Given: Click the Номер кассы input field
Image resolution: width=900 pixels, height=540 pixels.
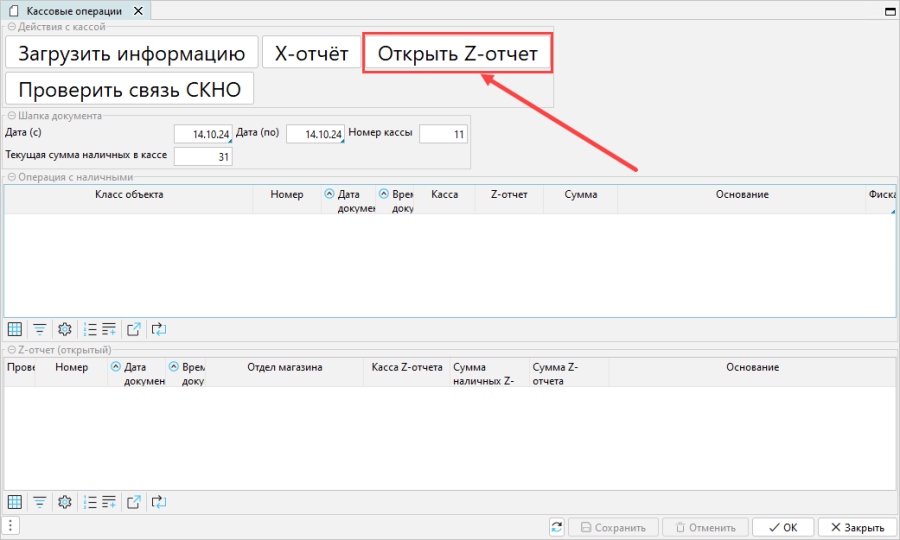Looking at the screenshot, I should [443, 134].
